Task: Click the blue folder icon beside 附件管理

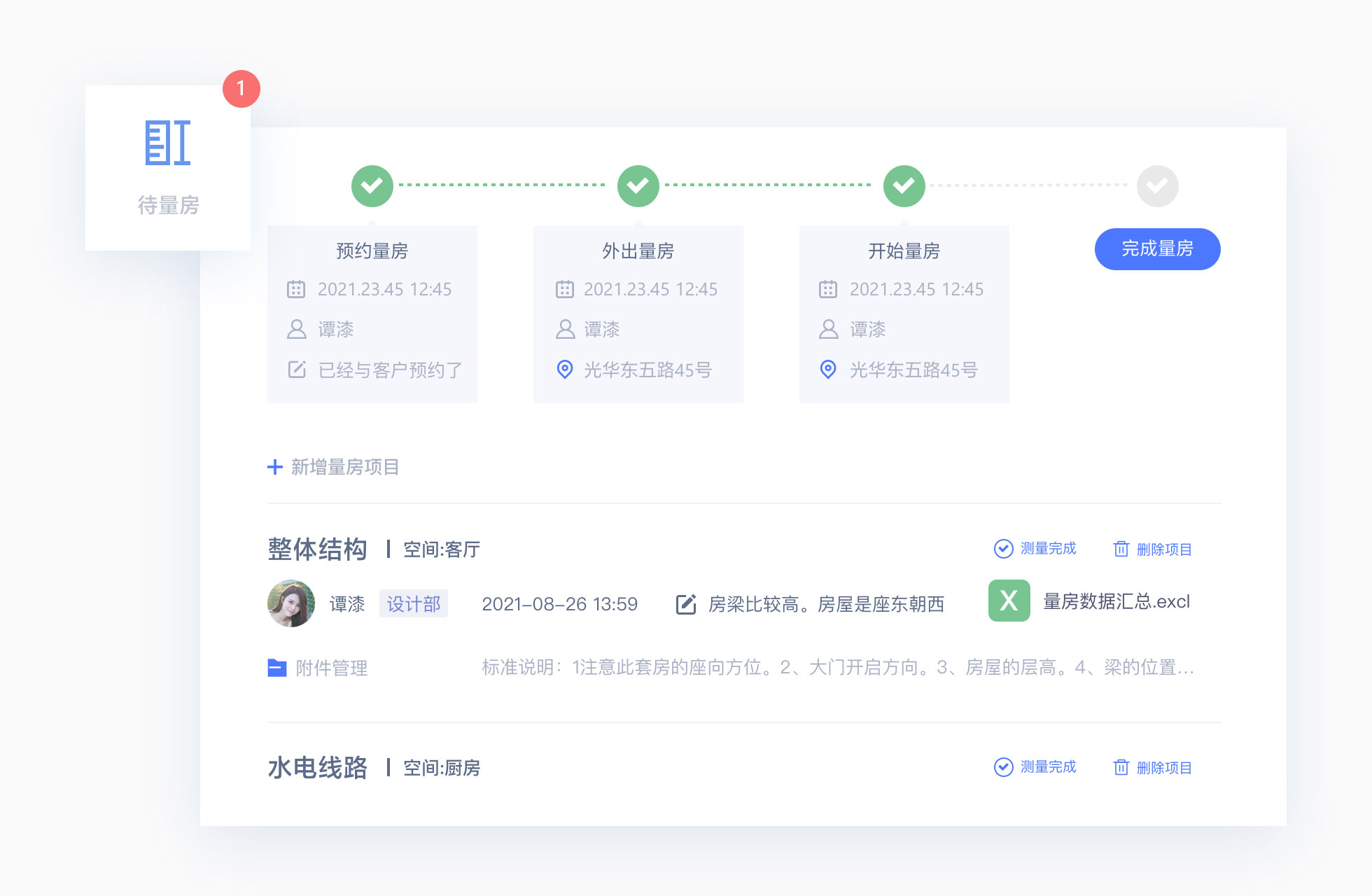Action: click(277, 668)
